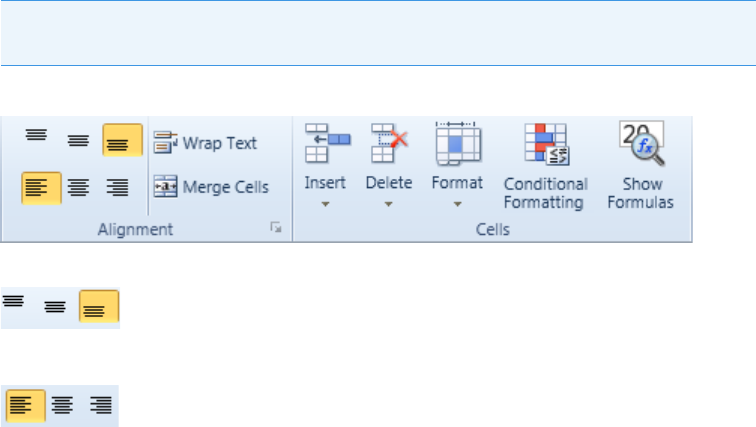Open the Delete dropdown arrow
The height and width of the screenshot is (427, 756).
pyautogui.click(x=388, y=204)
